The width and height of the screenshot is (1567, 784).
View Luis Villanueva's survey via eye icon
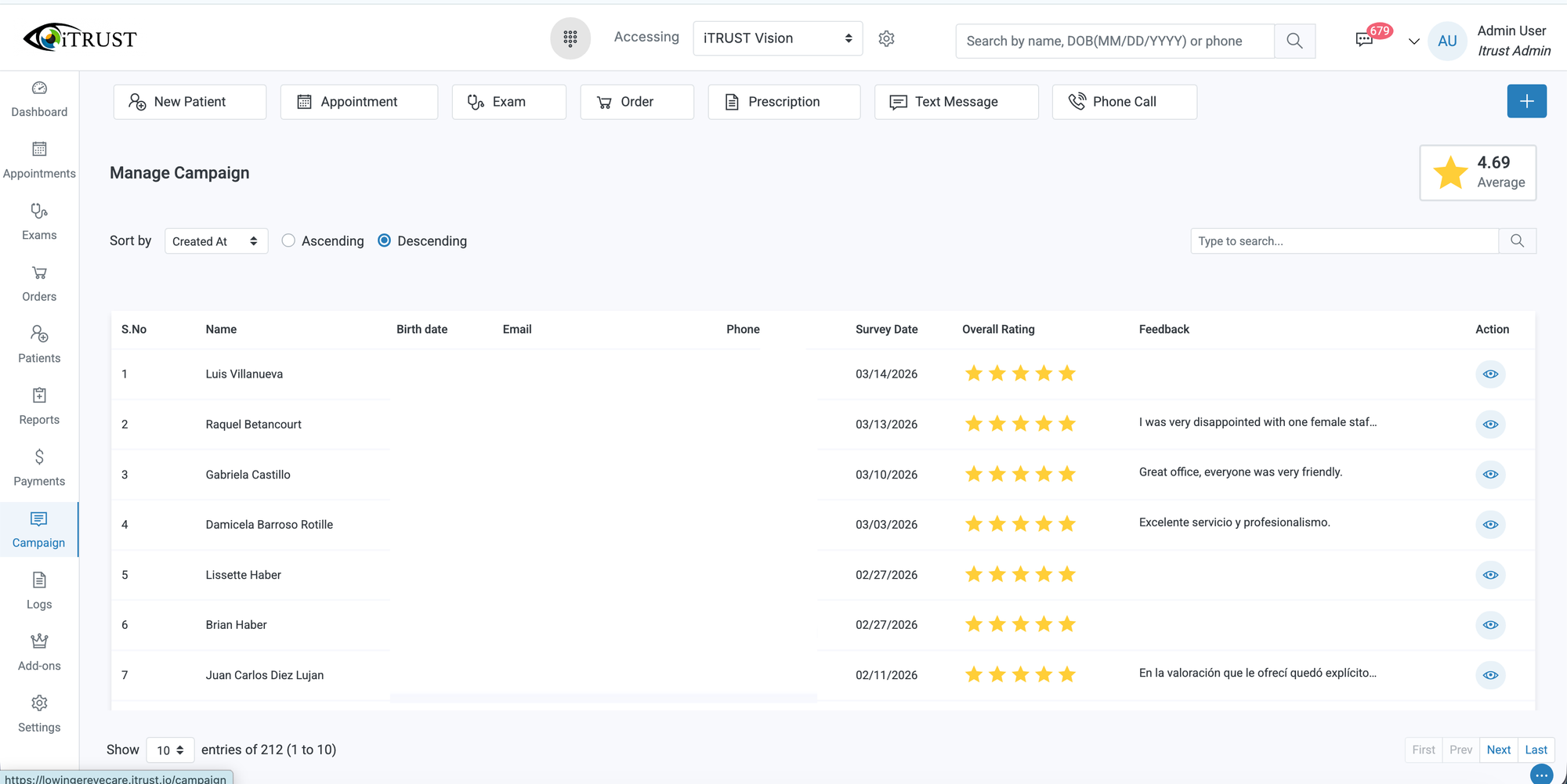[x=1490, y=374]
